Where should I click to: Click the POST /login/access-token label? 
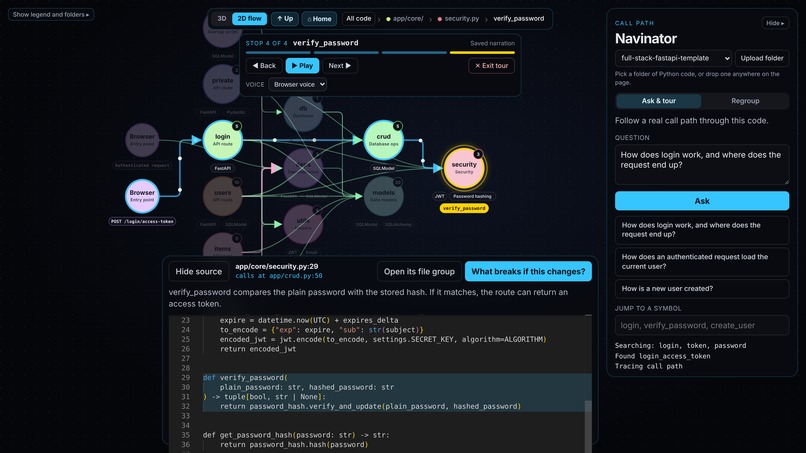click(x=142, y=221)
